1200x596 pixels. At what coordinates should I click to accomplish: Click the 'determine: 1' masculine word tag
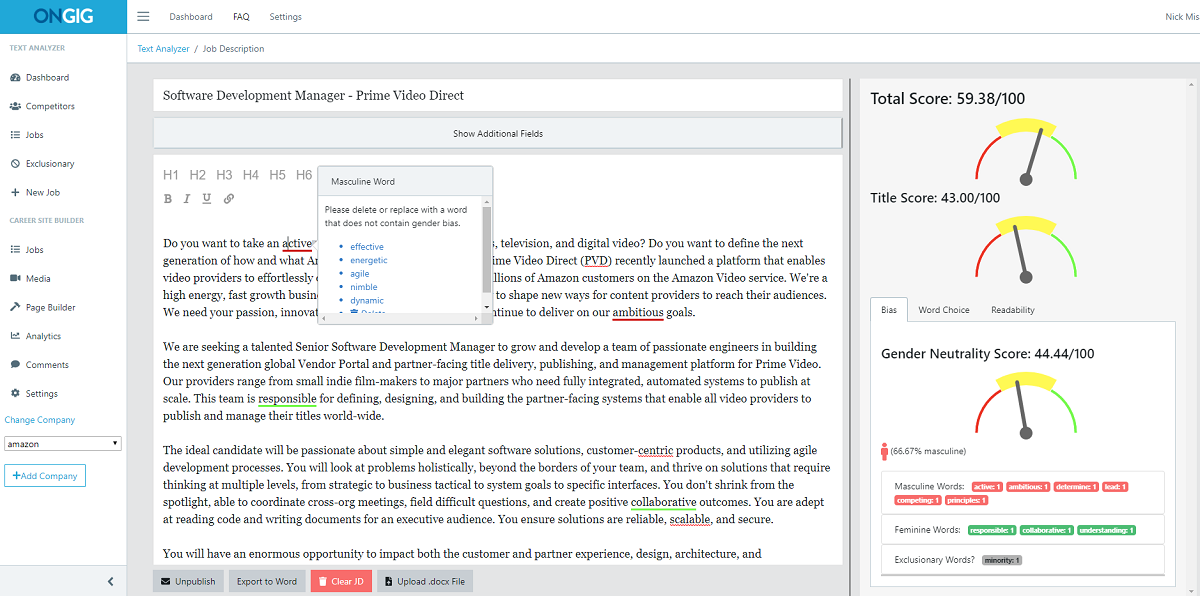(x=1077, y=487)
